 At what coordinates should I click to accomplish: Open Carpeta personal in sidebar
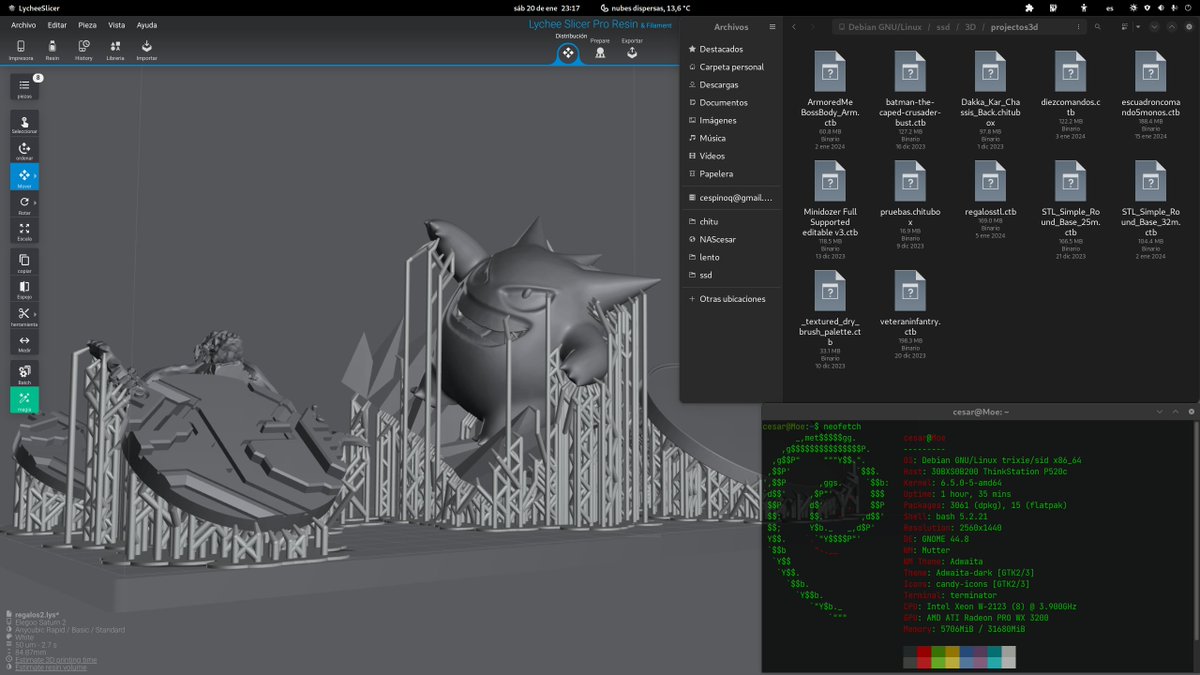coord(729,67)
